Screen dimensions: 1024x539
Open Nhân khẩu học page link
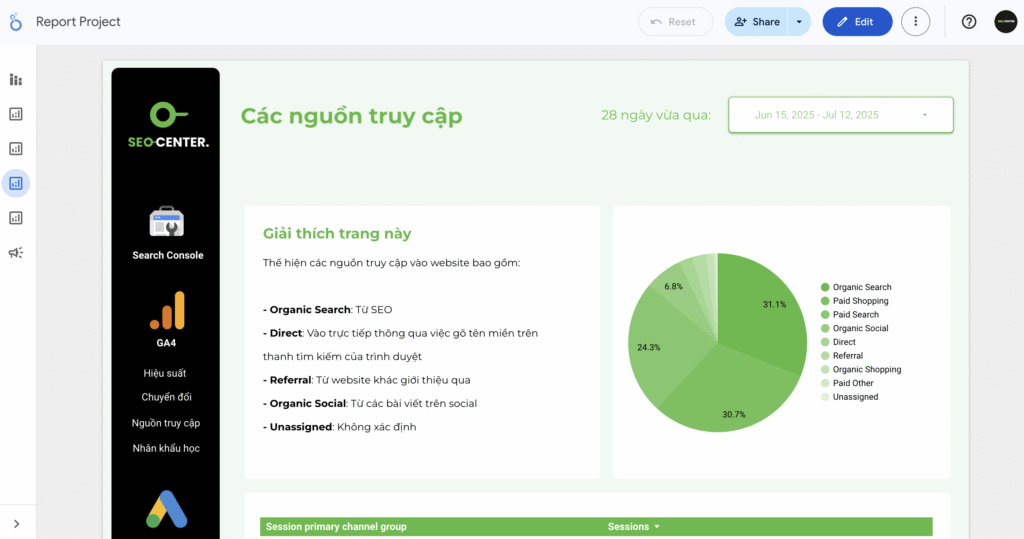pyautogui.click(x=166, y=448)
